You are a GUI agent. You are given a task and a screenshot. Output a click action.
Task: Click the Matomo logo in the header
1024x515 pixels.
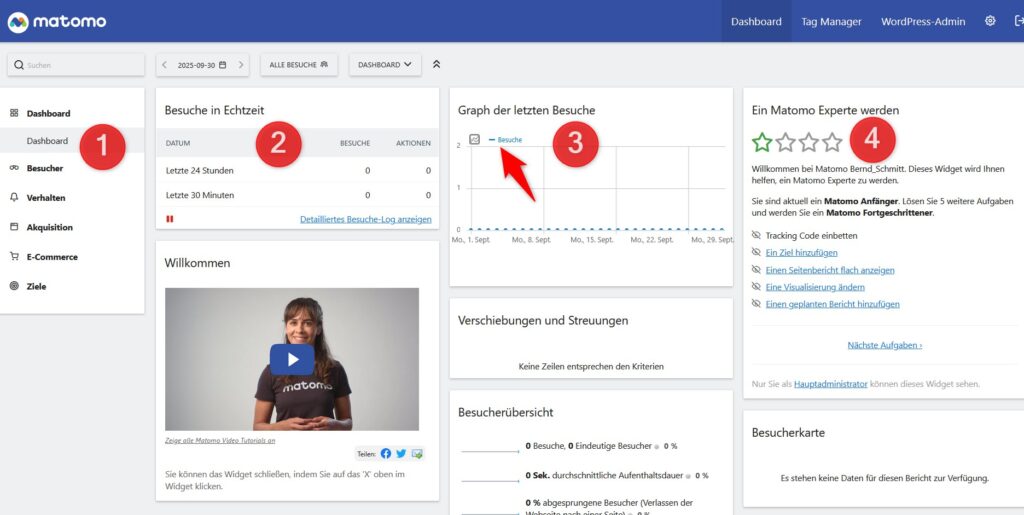click(x=56, y=21)
